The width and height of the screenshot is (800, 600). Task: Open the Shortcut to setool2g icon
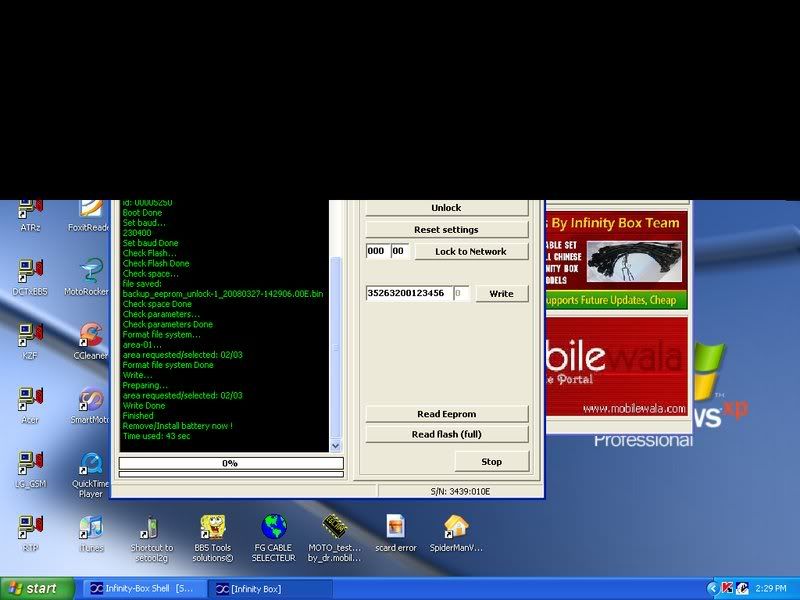click(152, 539)
